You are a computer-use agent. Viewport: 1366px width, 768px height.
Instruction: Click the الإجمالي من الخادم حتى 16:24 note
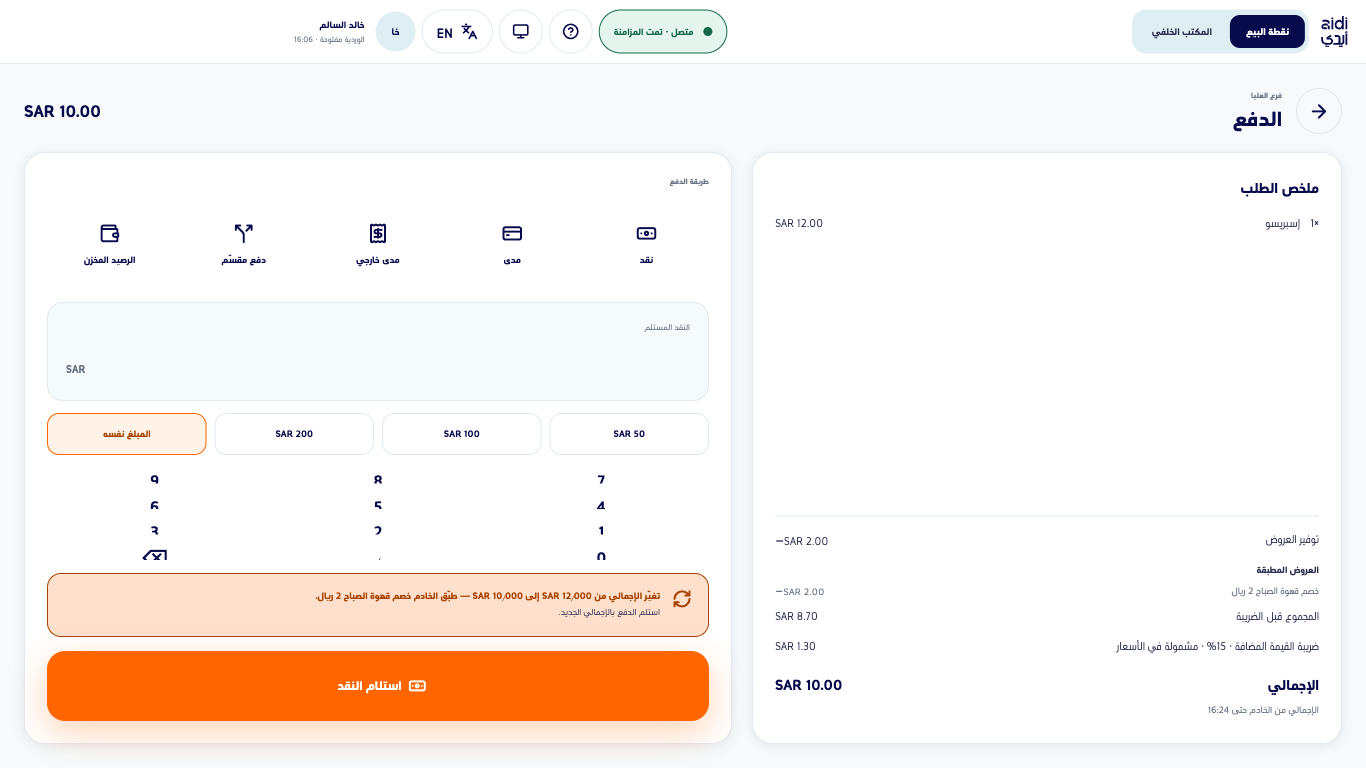click(1263, 710)
